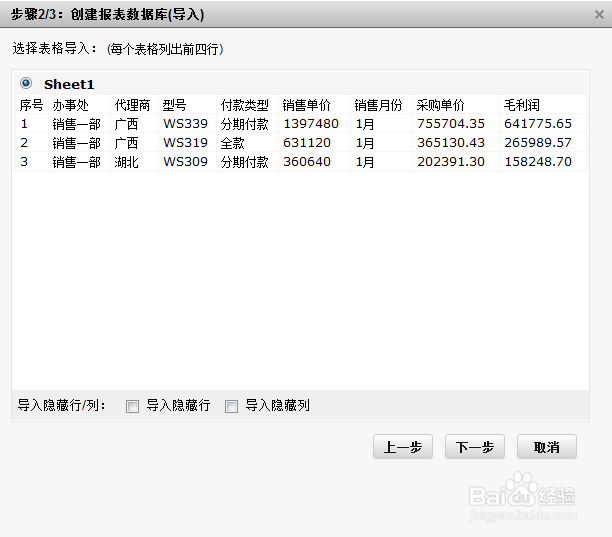The height and width of the screenshot is (537, 612).
Task: Click the 办事处 column header
Action: (71, 105)
